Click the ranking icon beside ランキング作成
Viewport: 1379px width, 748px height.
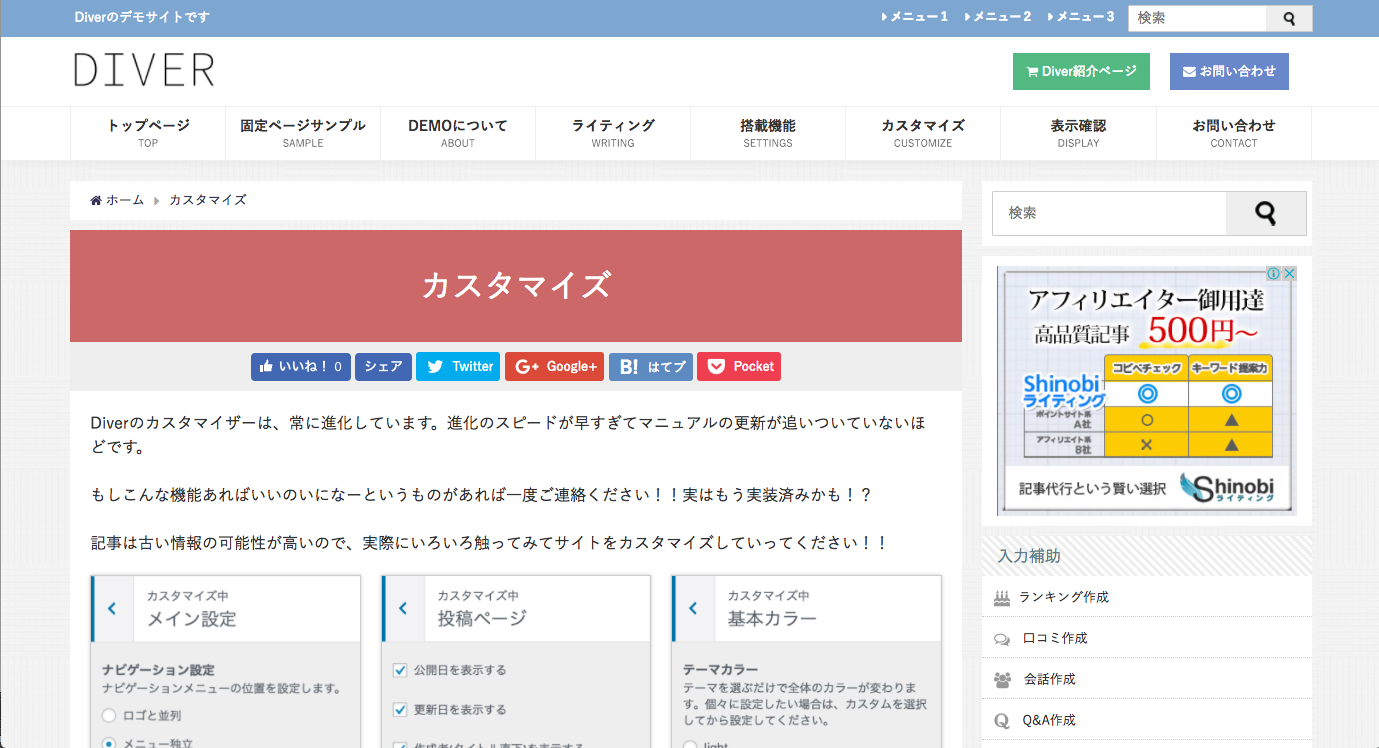tap(1002, 598)
